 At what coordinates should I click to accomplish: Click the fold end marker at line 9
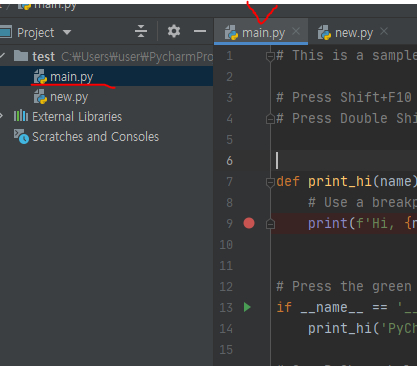point(270,224)
